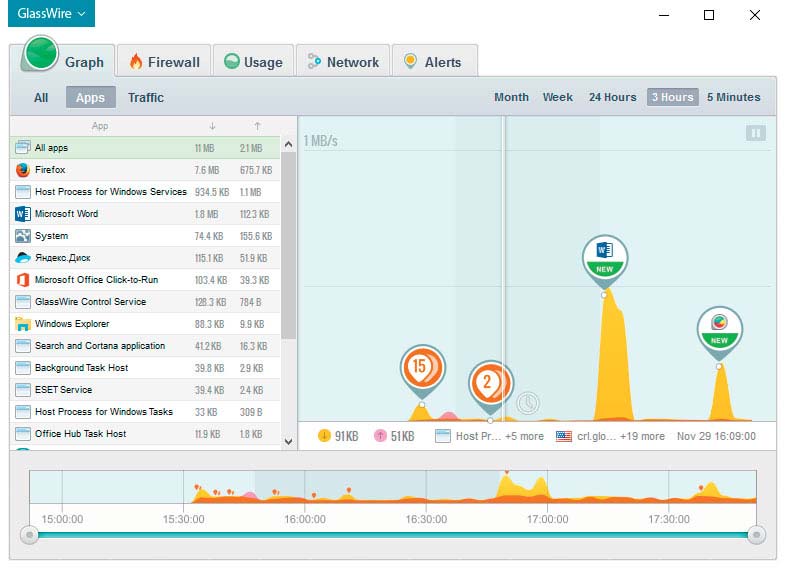Set time range to 5 Minutes
This screenshot has height=569, width=785.
click(733, 97)
